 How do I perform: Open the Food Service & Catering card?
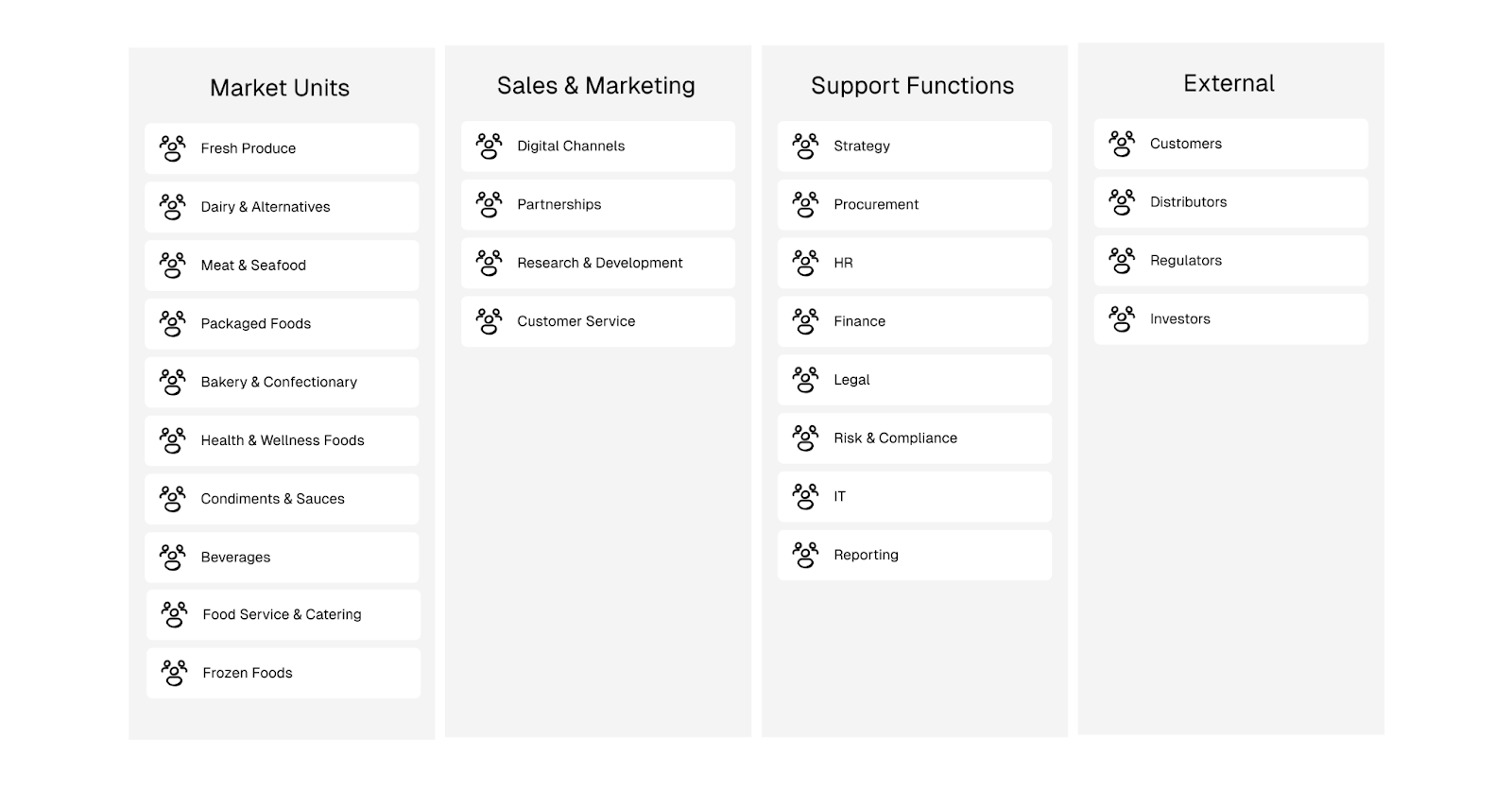pos(283,615)
